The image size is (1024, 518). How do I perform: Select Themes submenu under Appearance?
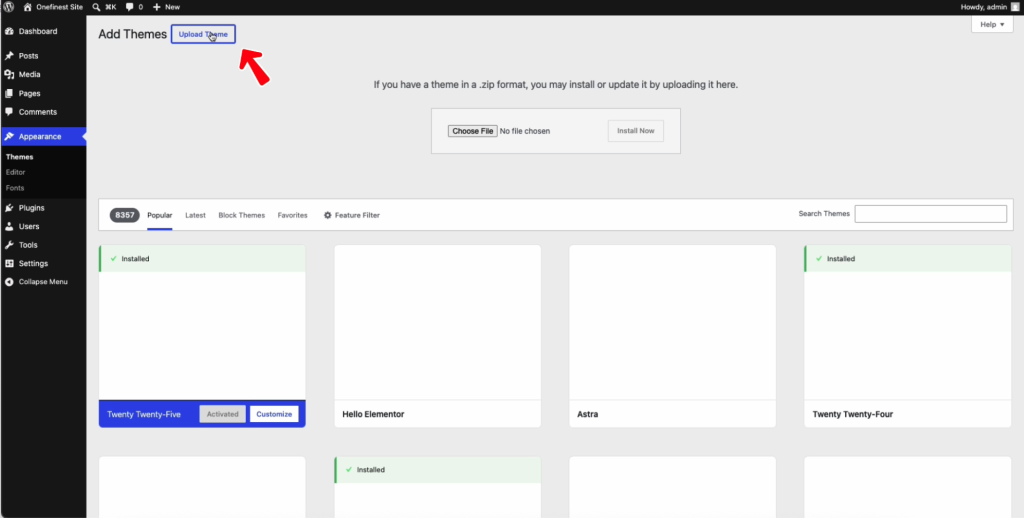[20, 157]
